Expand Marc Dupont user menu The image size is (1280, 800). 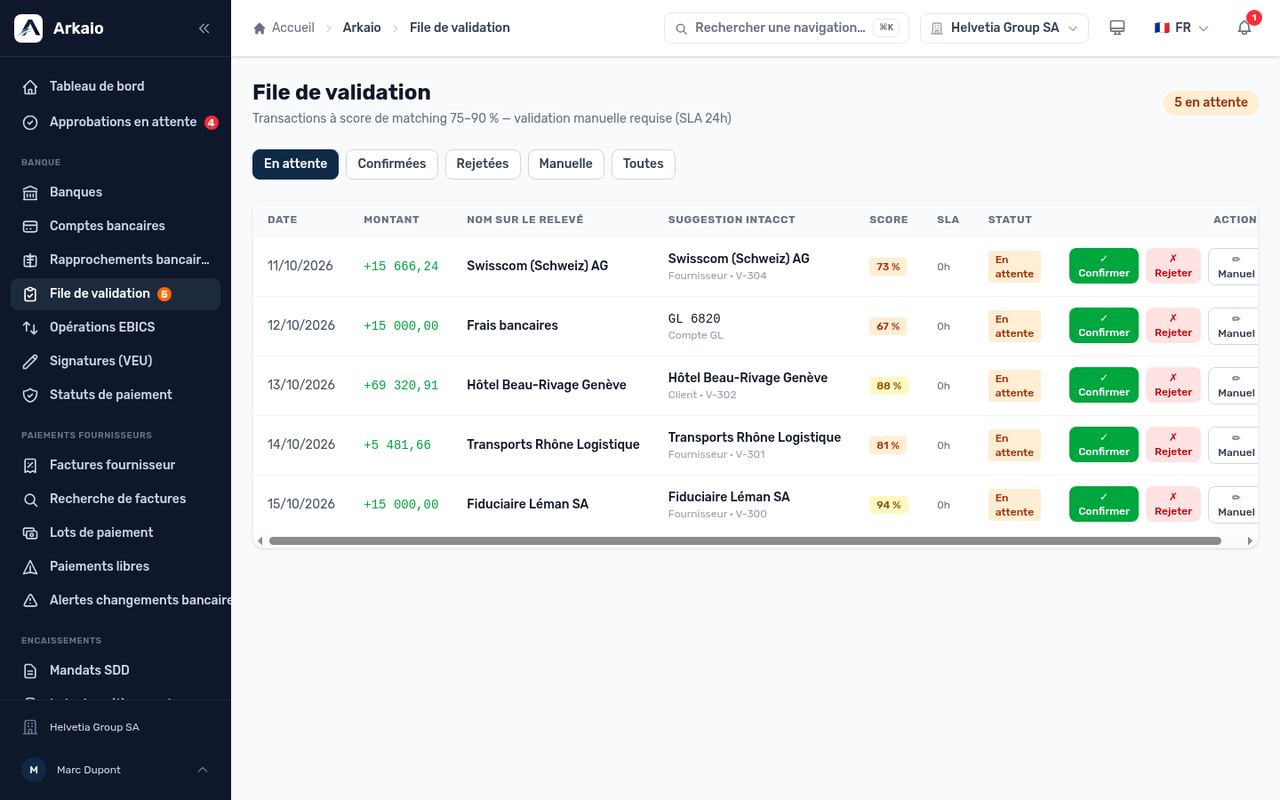point(116,770)
